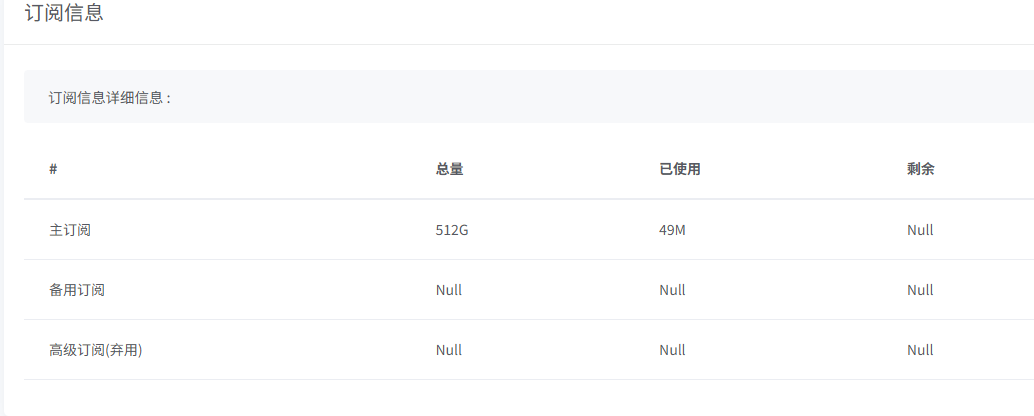The width and height of the screenshot is (1034, 416).
Task: Click the 总量 Null value for 备用订阅
Action: click(449, 290)
